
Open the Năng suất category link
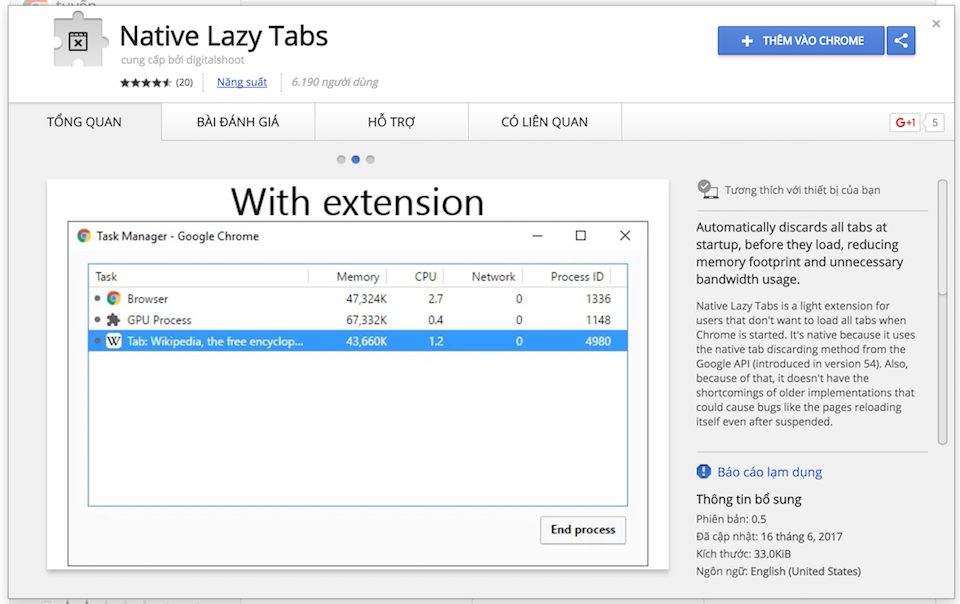pyautogui.click(x=242, y=82)
